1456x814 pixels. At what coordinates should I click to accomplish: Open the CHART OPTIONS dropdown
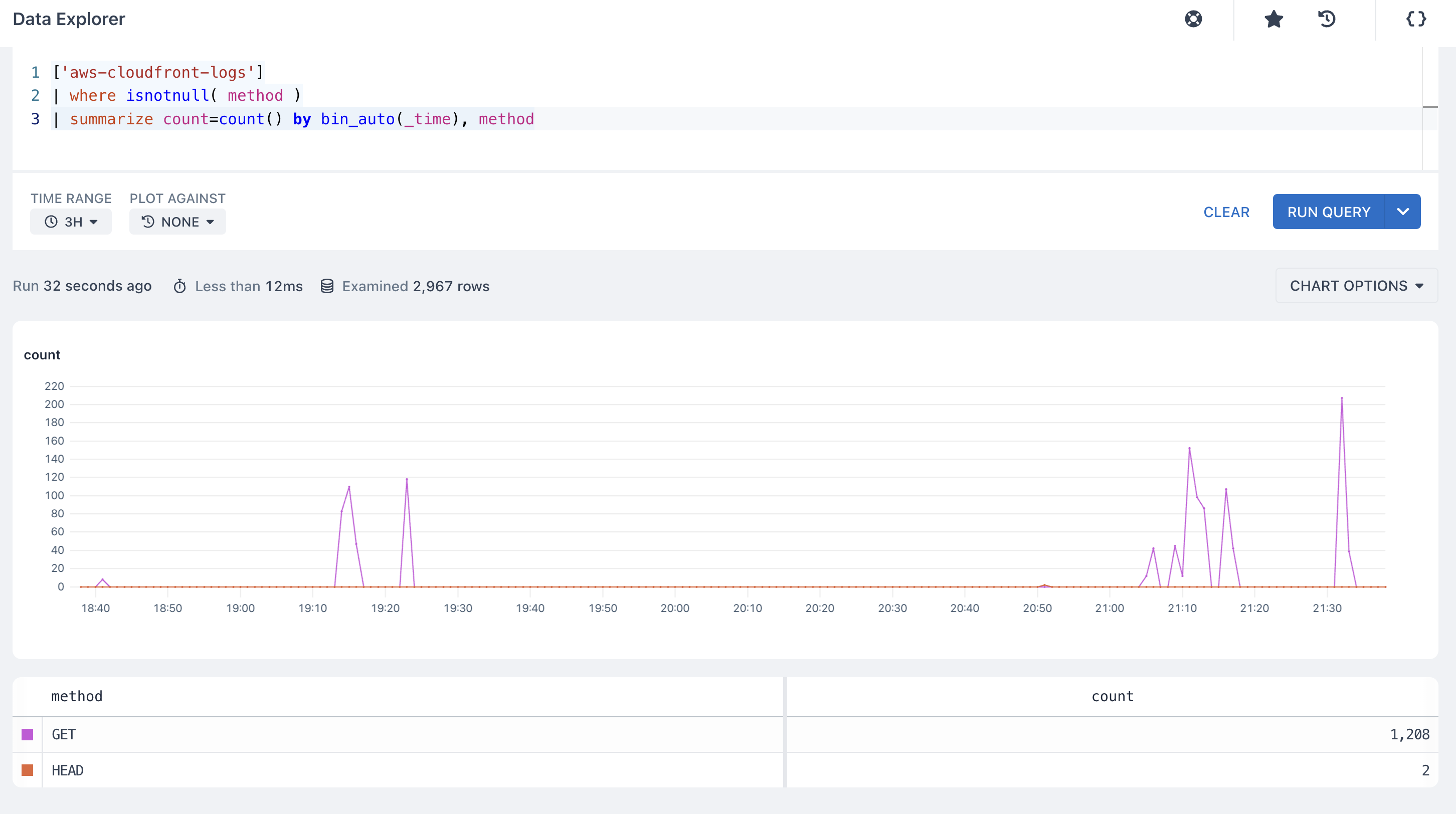tap(1356, 286)
